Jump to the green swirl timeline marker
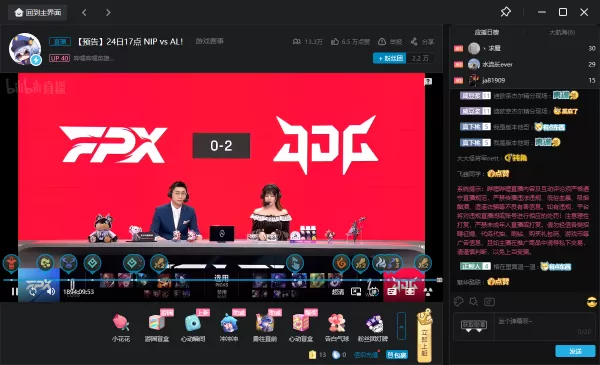Image resolution: width=600 pixels, height=365 pixels. [45, 263]
